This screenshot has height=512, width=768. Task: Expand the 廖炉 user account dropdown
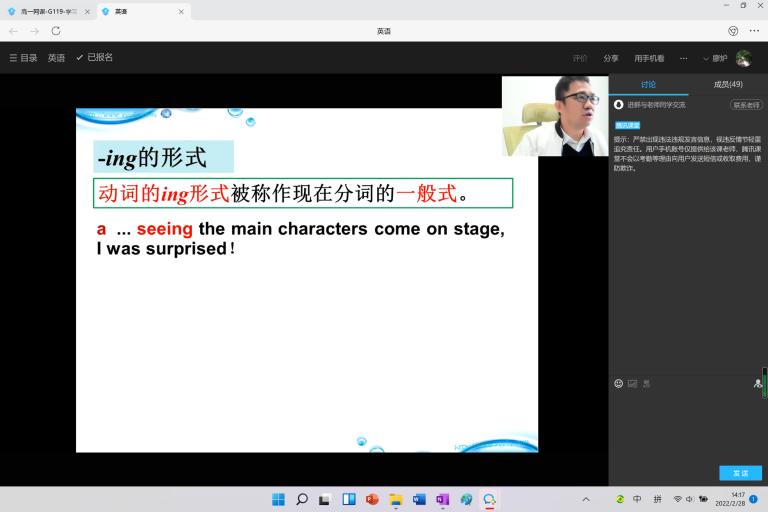pyautogui.click(x=718, y=58)
